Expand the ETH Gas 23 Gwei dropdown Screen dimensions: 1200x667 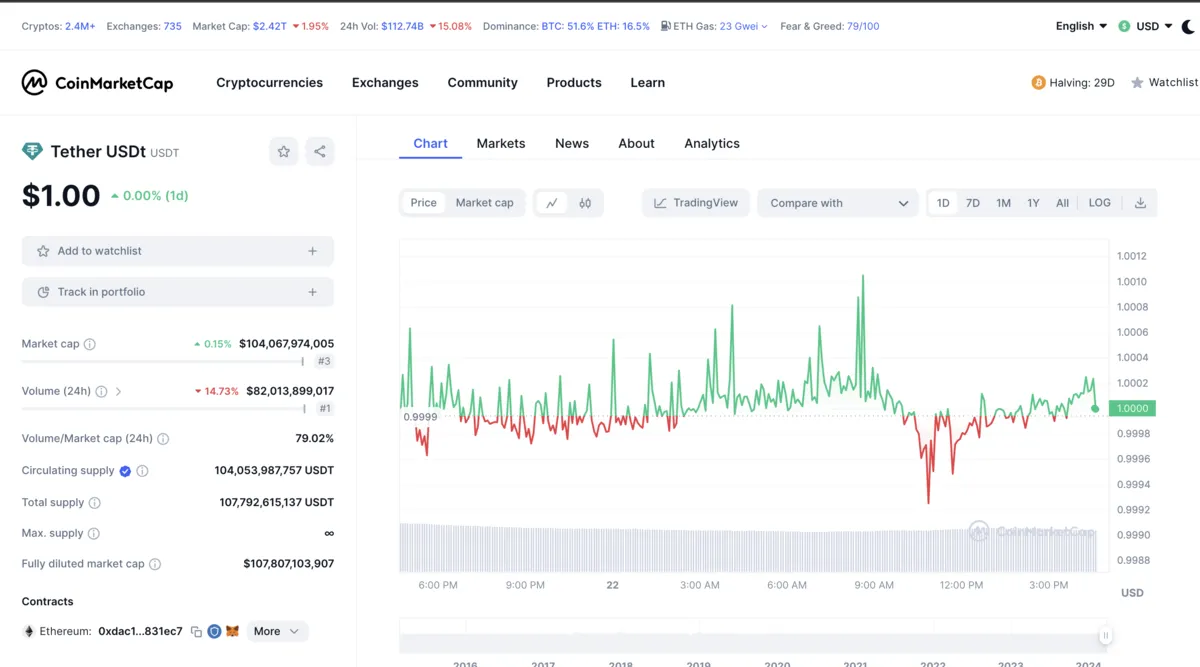pos(743,26)
